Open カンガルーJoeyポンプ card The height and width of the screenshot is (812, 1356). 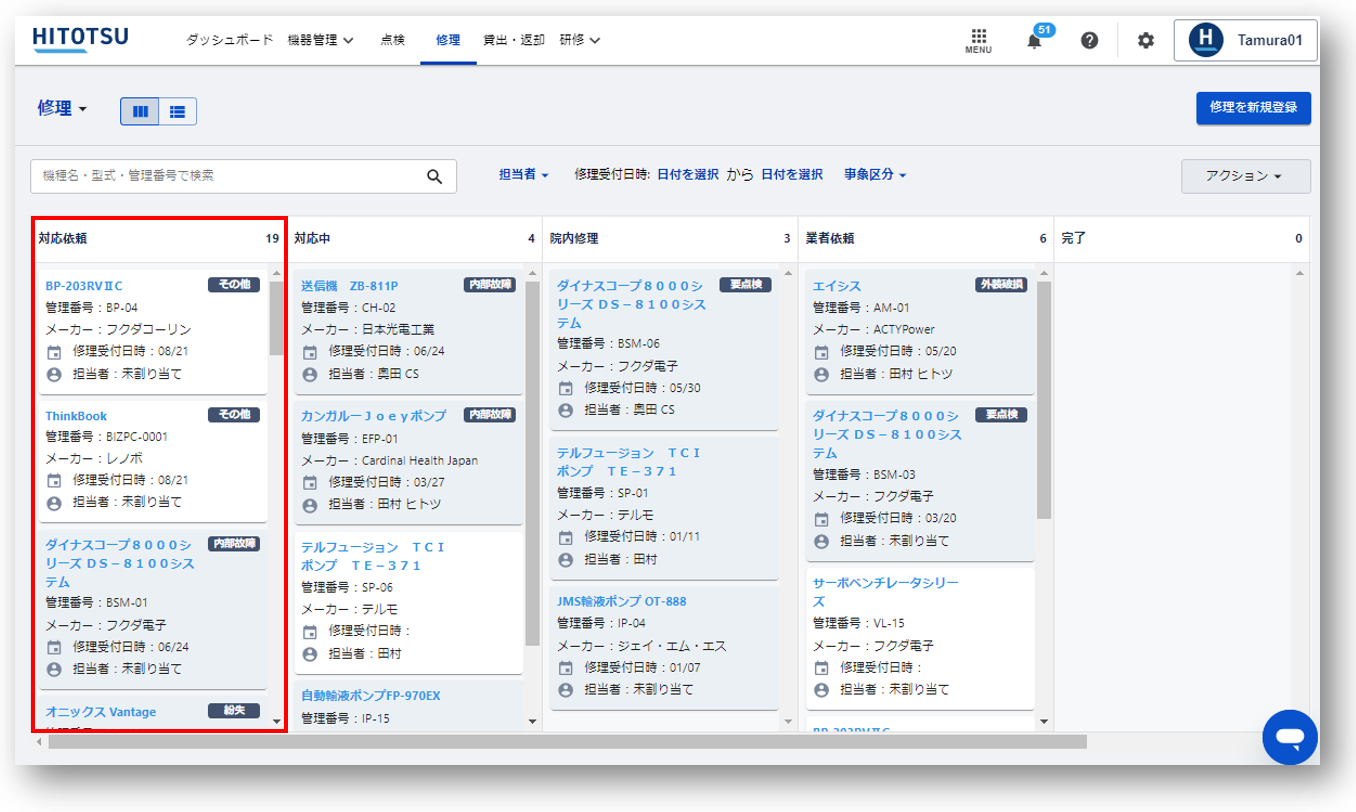tap(373, 416)
